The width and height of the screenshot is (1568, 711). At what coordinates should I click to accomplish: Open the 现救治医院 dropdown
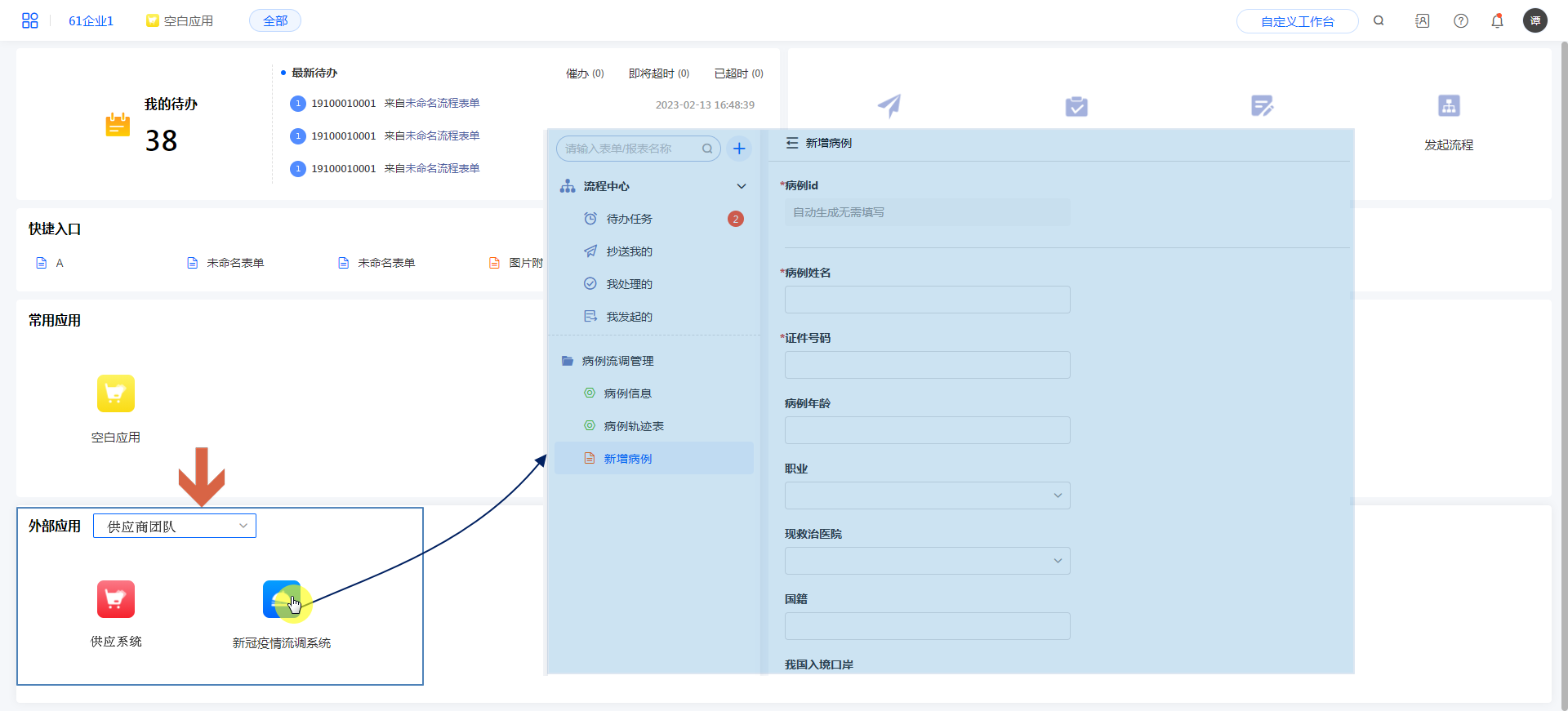(927, 561)
